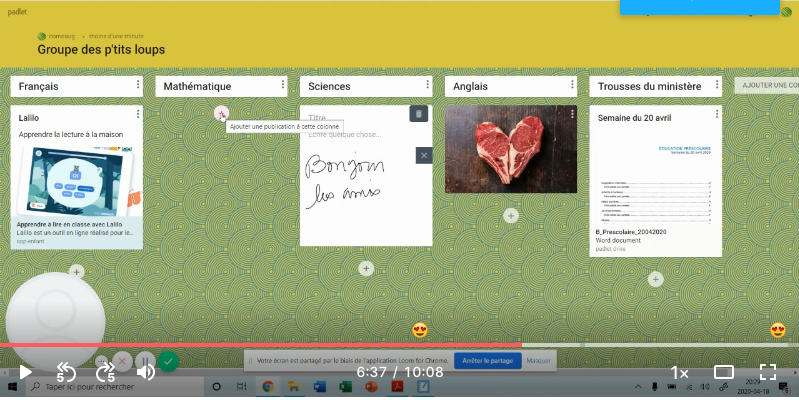This screenshot has width=799, height=400.
Task: Click 'Apprendre la lecture à la maison' text
Action: (x=71, y=135)
